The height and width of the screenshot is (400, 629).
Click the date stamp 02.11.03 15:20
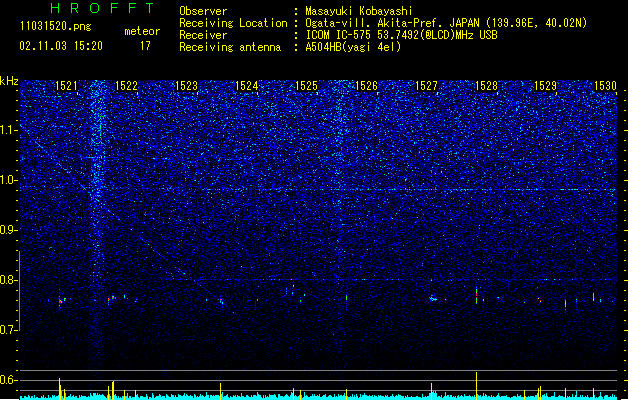click(61, 46)
